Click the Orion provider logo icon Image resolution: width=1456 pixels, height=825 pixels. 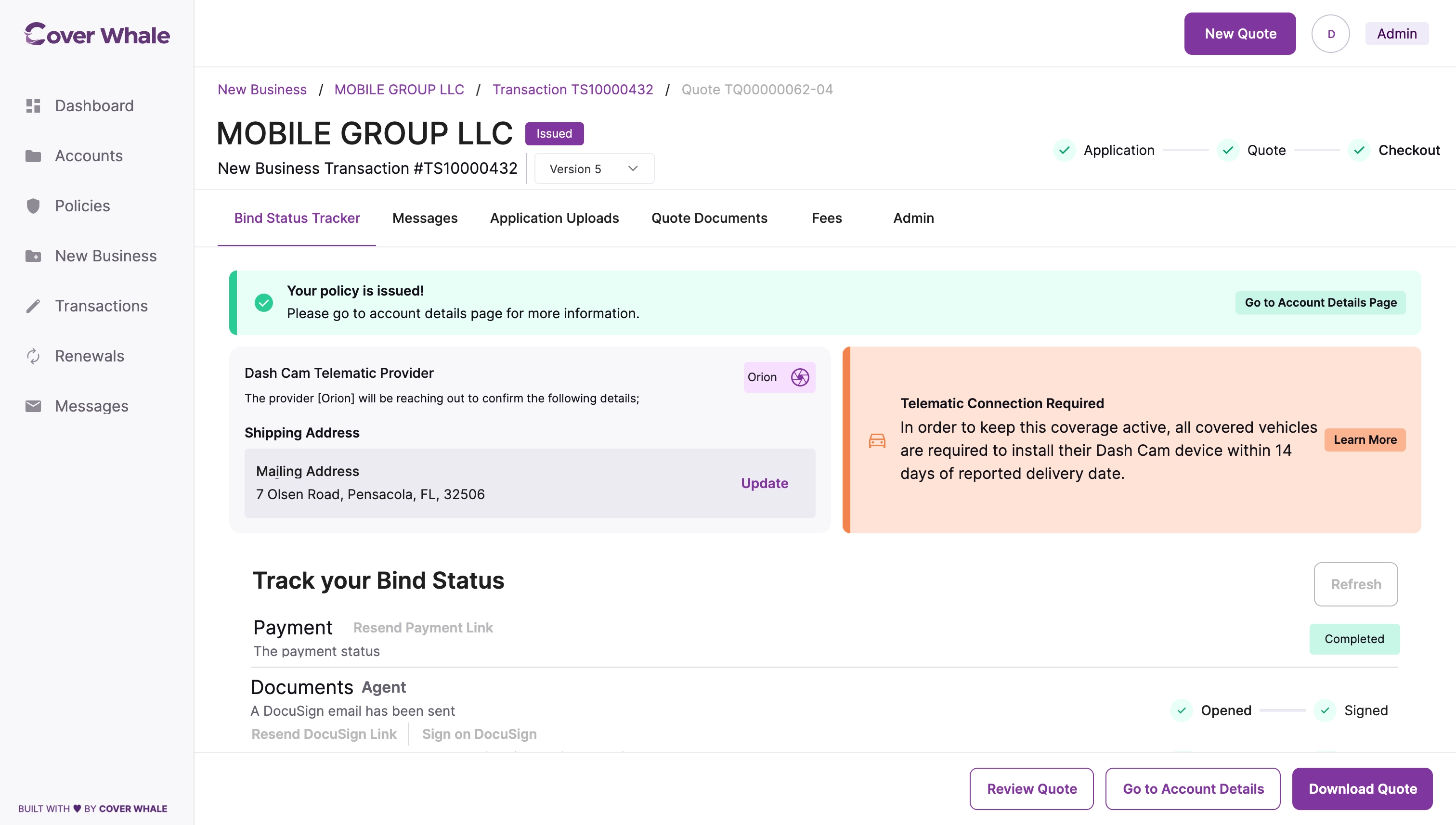click(x=800, y=377)
